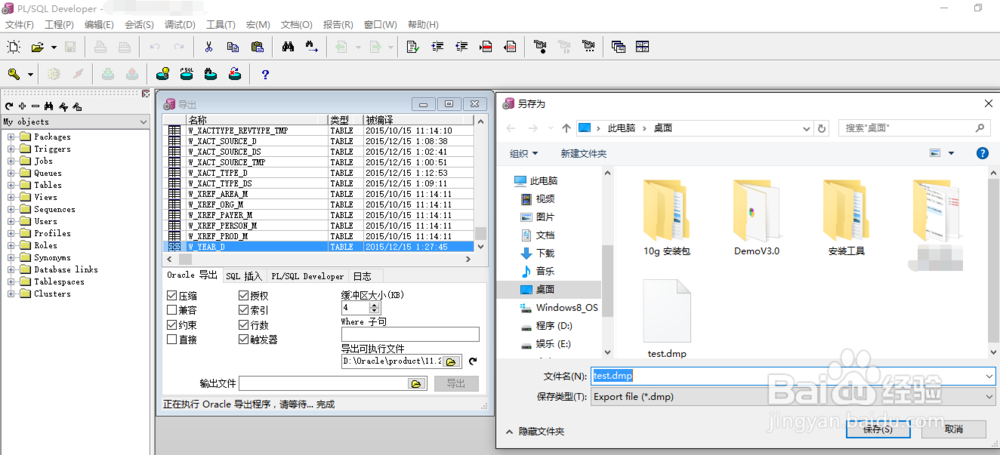Expand the Packages tree node
This screenshot has height=455, width=1000.
click(x=11, y=137)
